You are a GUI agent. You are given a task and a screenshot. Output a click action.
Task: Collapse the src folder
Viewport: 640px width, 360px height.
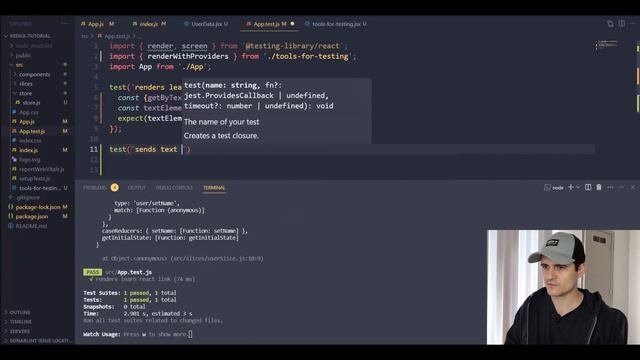tap(19, 65)
